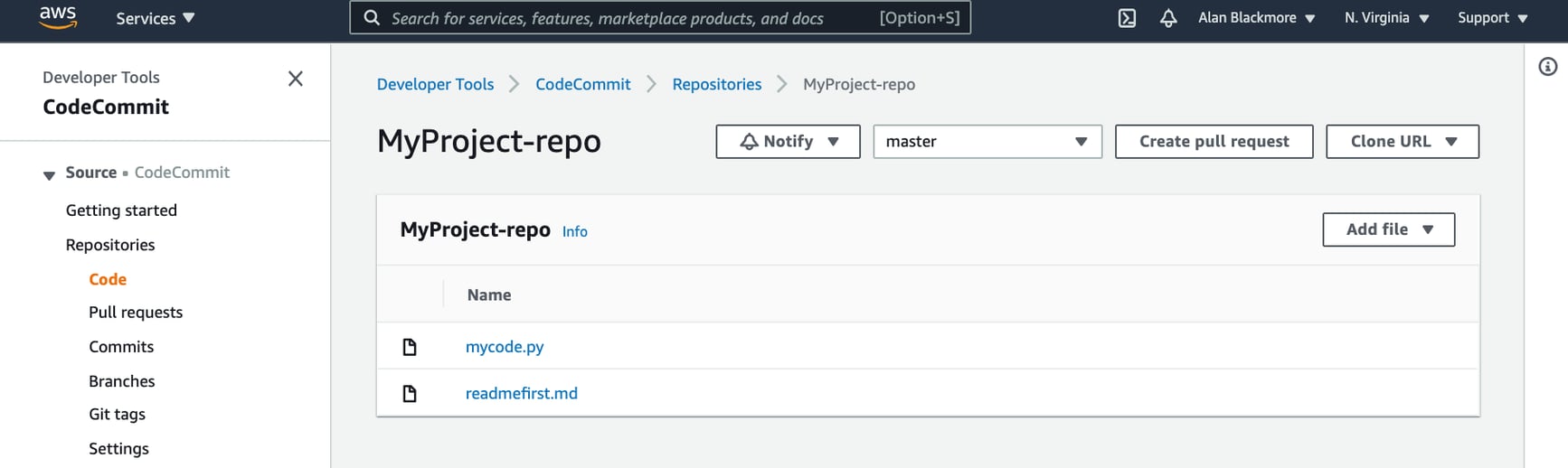Open the Notify dropdown button
The height and width of the screenshot is (468, 1568).
tap(788, 142)
